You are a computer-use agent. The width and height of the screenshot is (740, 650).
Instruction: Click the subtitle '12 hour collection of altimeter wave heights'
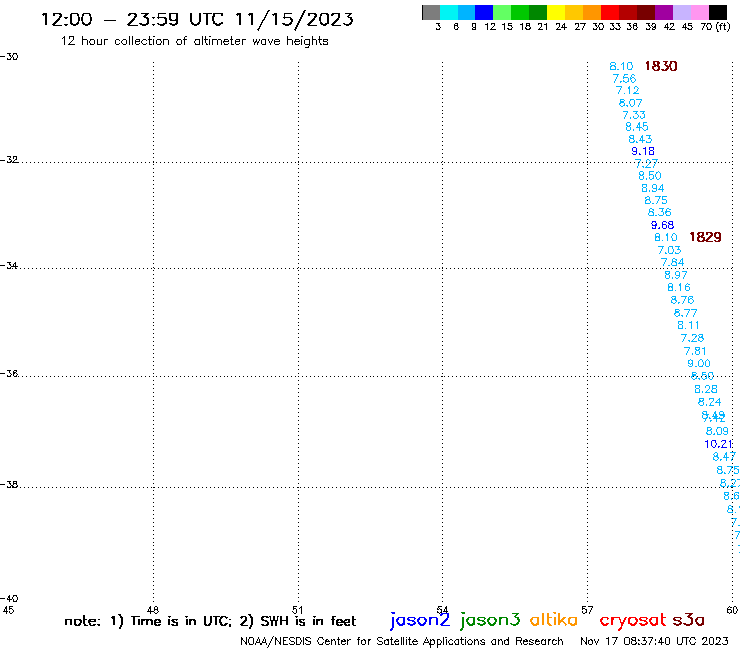194,41
